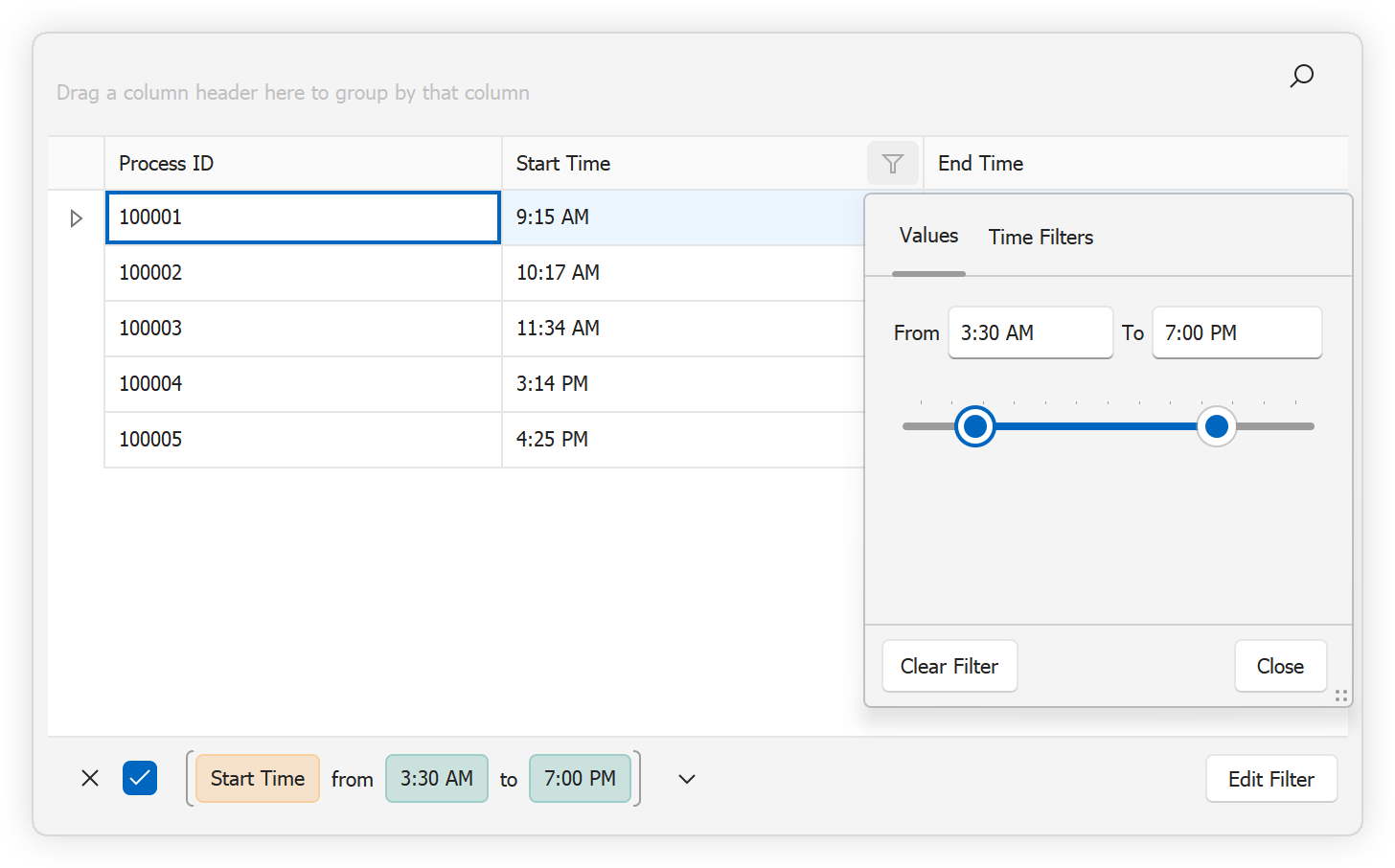1395x868 pixels.
Task: Click the popup resize grip icon
Action: pyautogui.click(x=1341, y=696)
